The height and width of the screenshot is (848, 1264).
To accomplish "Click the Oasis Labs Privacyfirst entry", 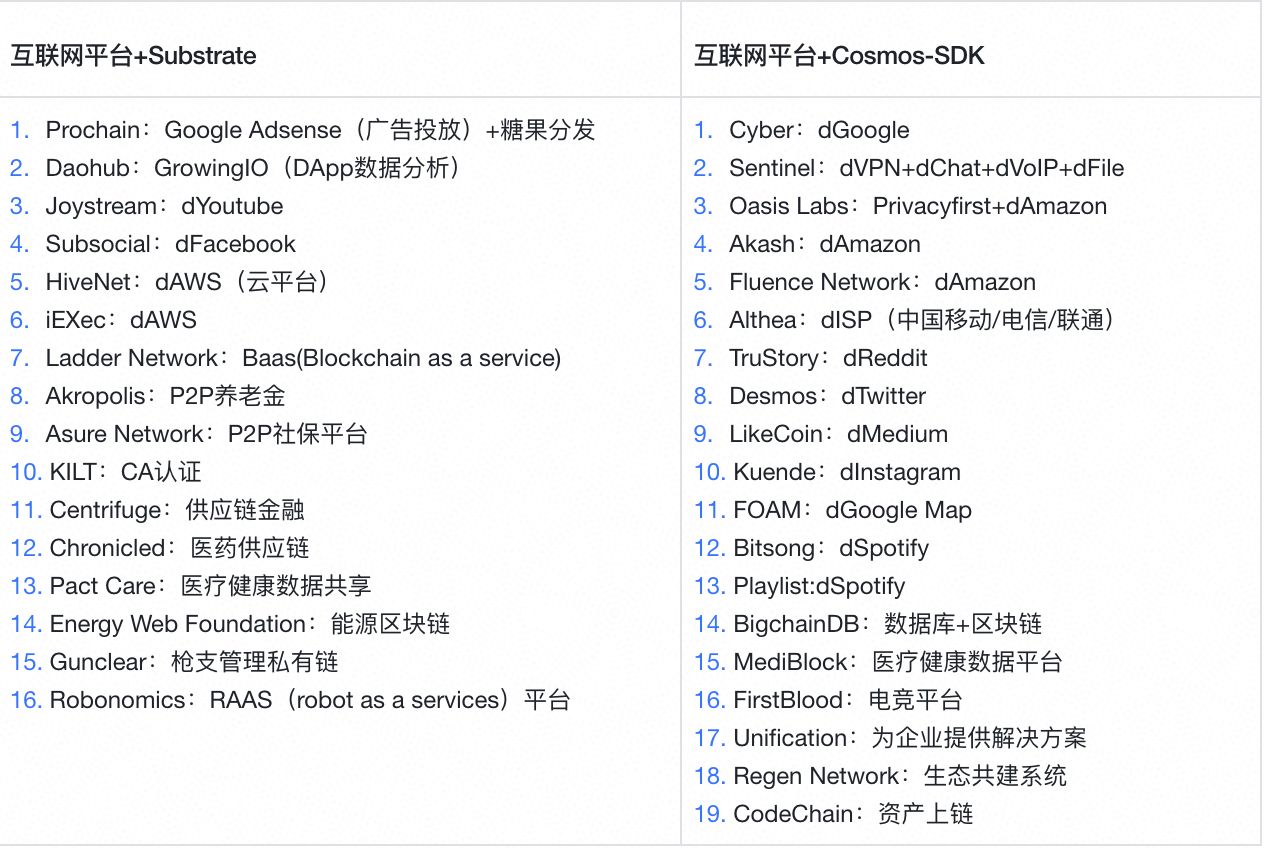I will point(918,206).
